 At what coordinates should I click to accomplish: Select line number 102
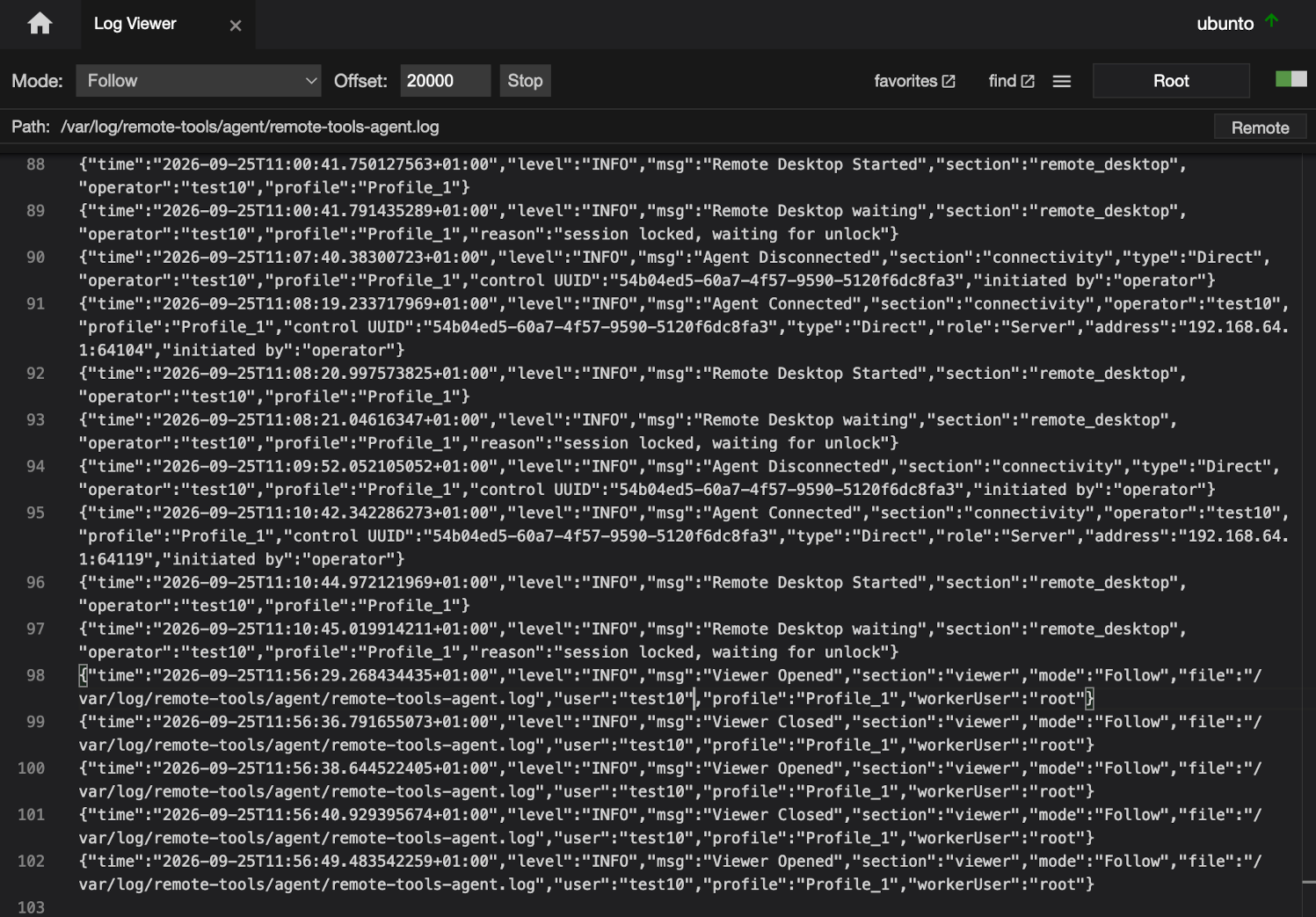[31, 862]
